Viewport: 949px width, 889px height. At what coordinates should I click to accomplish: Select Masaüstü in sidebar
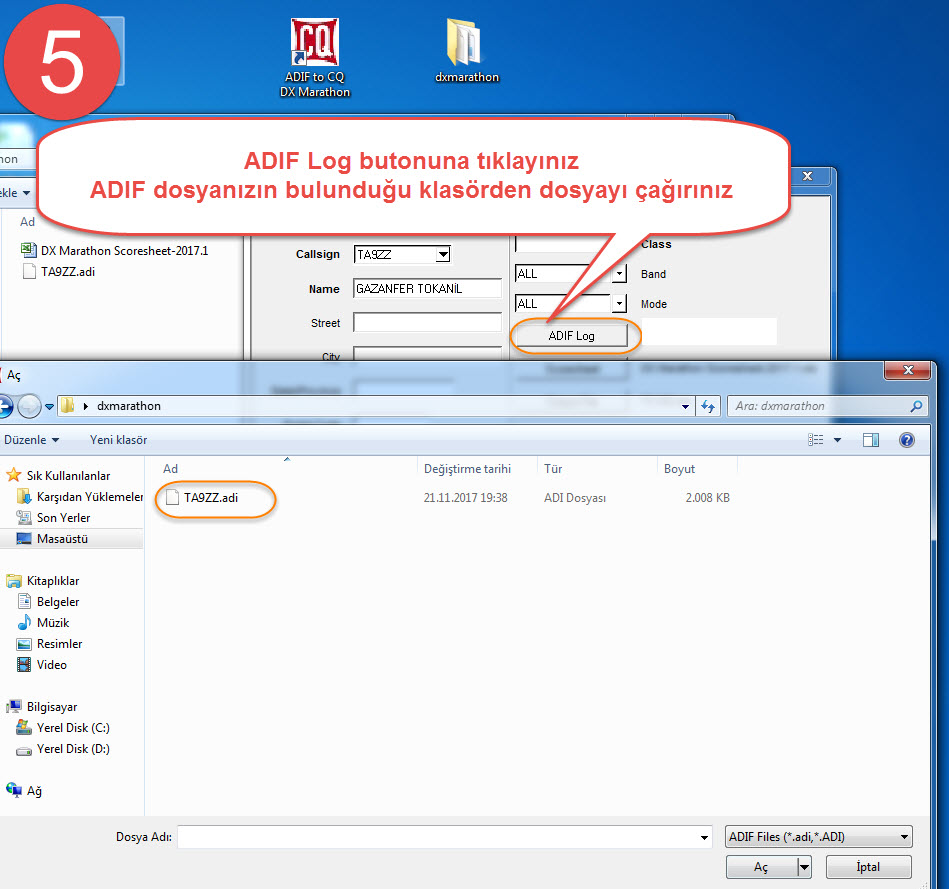[x=53, y=539]
